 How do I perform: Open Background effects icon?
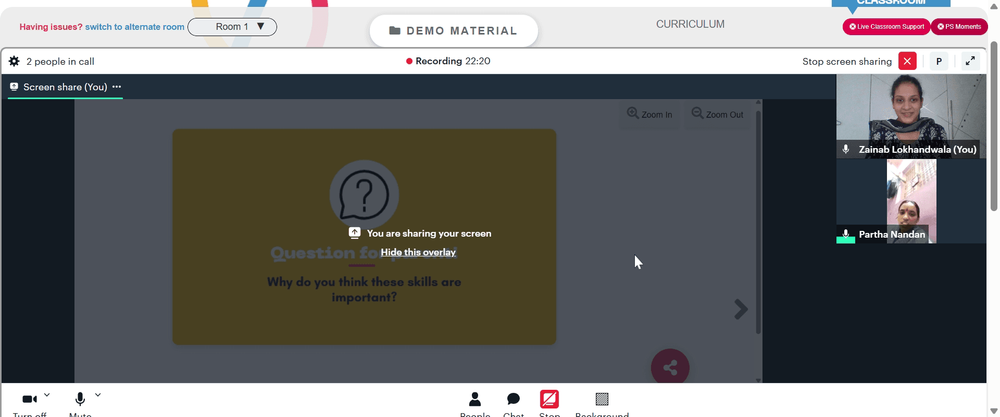(601, 399)
